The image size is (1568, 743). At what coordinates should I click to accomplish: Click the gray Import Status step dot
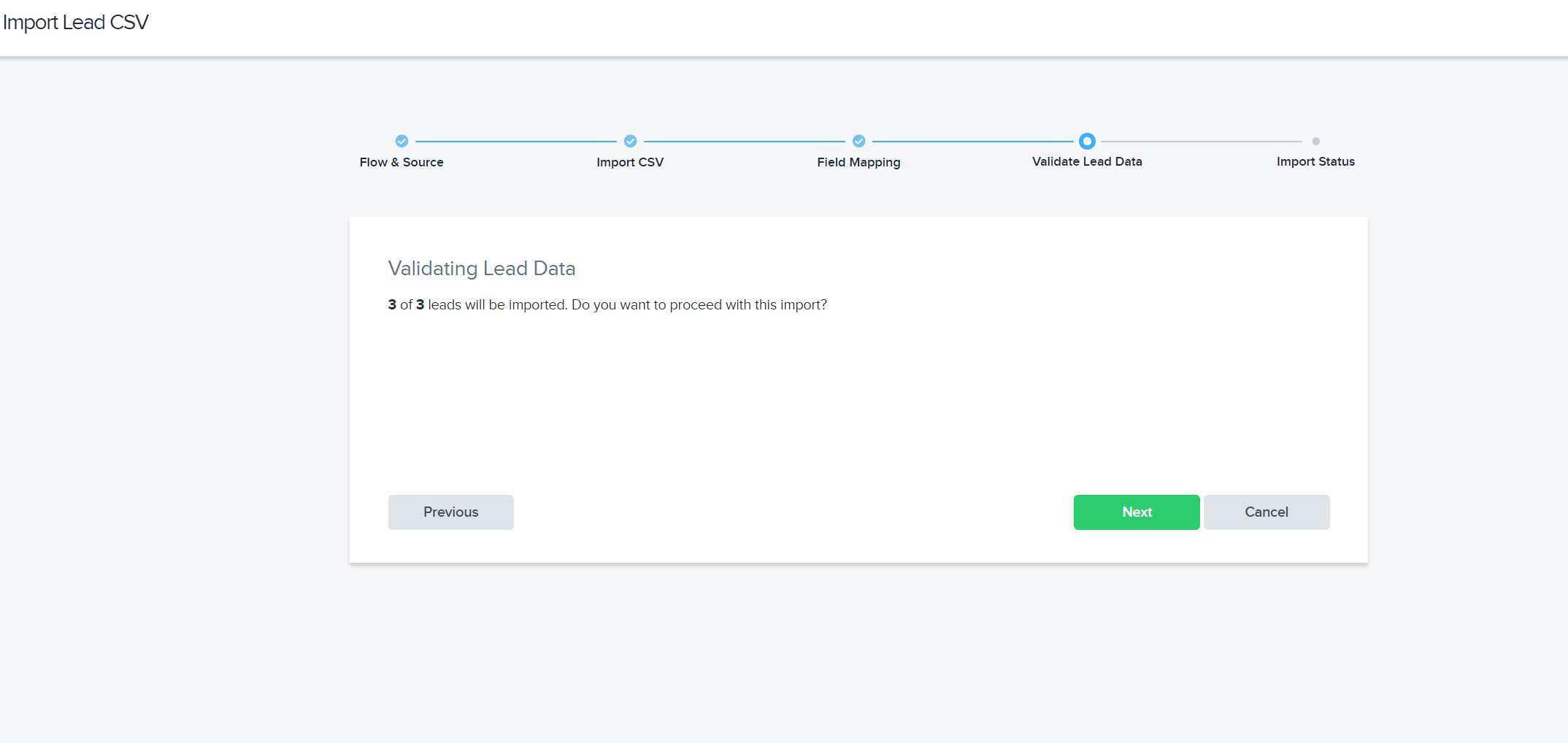pos(1315,141)
